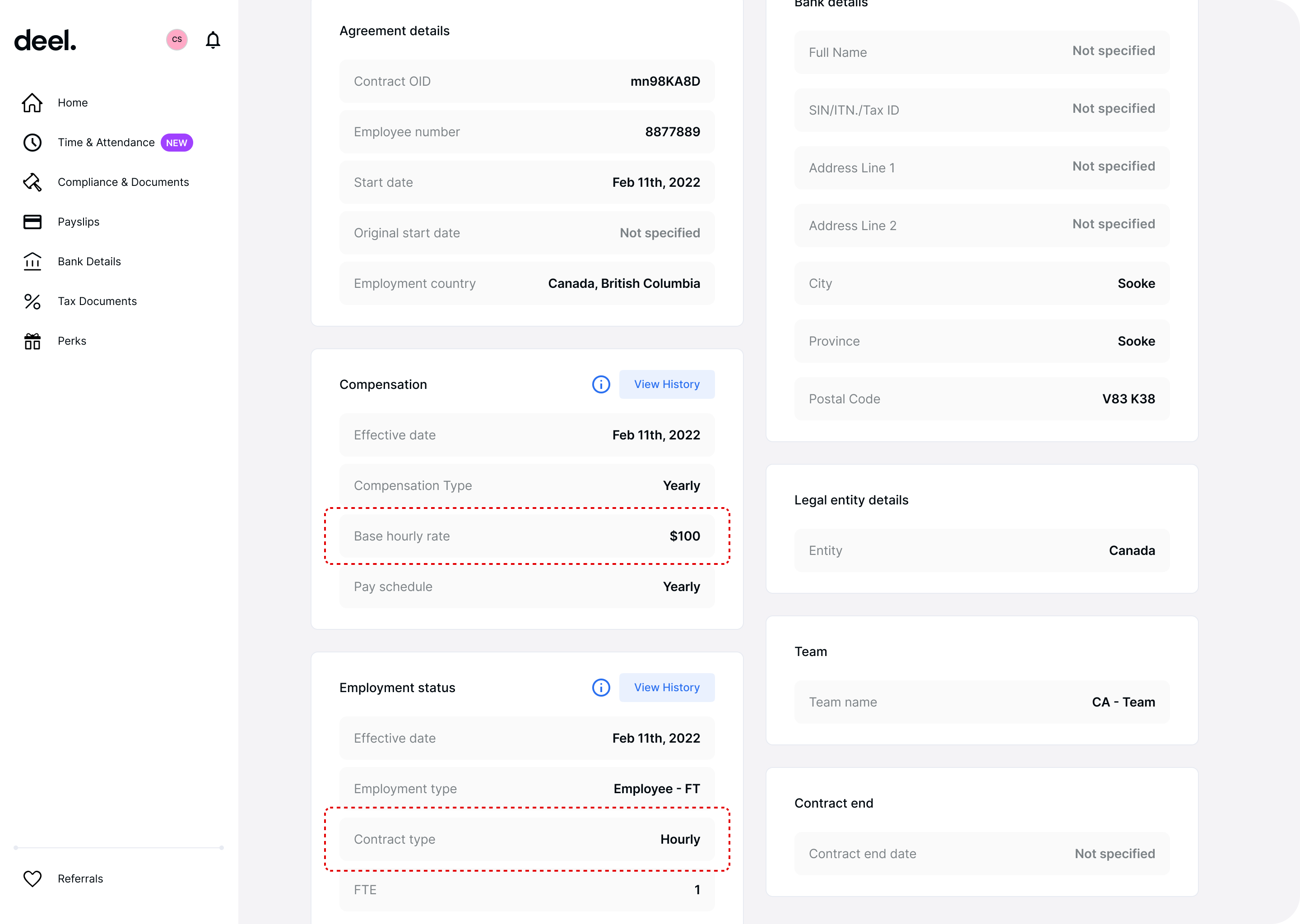View History for Employment status
Image resolution: width=1300 pixels, height=924 pixels.
pos(667,687)
